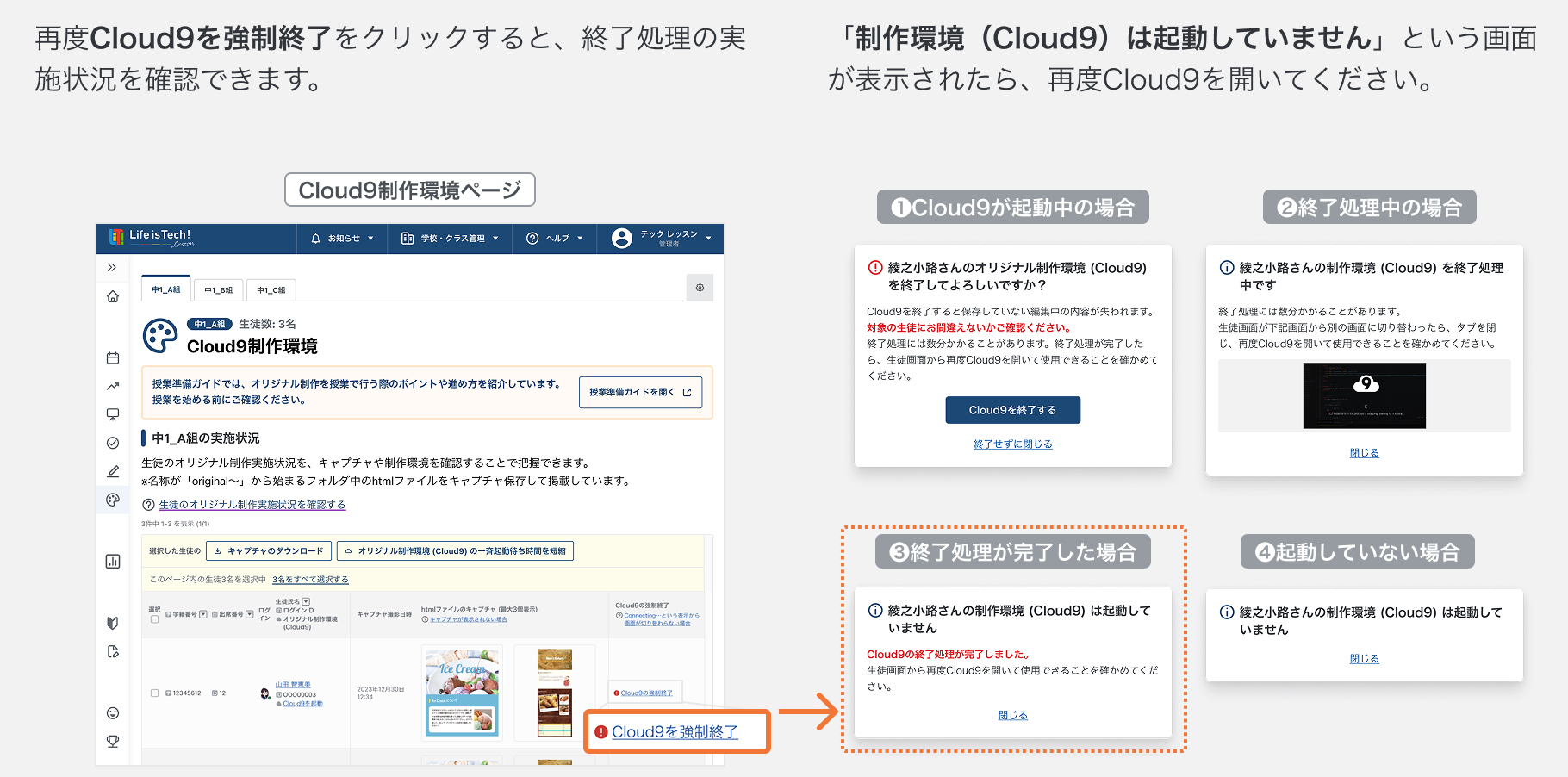Open the trend-line progress icon in the sidebar
The width and height of the screenshot is (1568, 777).
click(x=113, y=386)
